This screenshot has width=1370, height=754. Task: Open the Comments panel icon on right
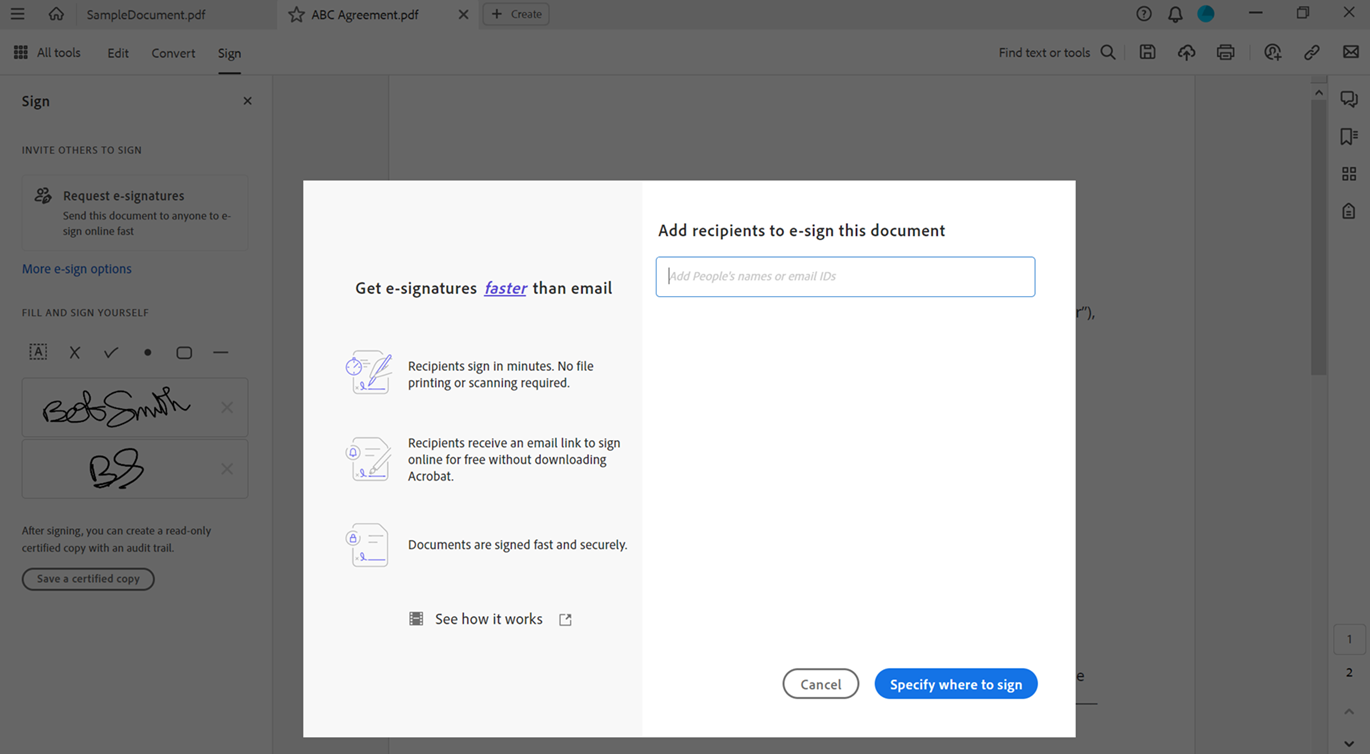point(1348,99)
